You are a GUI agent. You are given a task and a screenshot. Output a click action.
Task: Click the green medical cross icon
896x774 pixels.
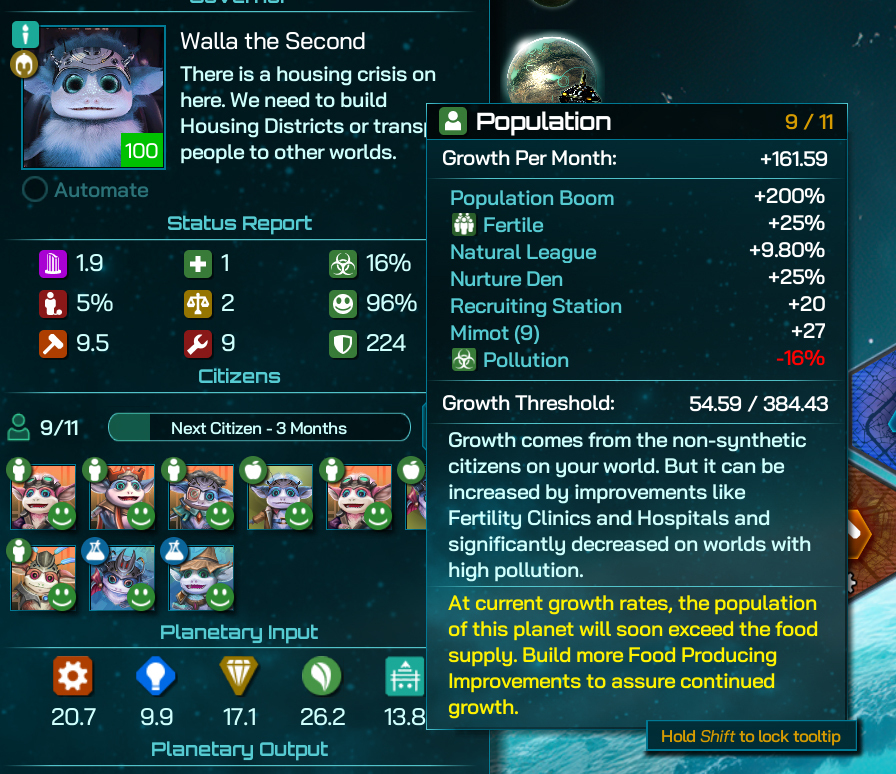(198, 264)
